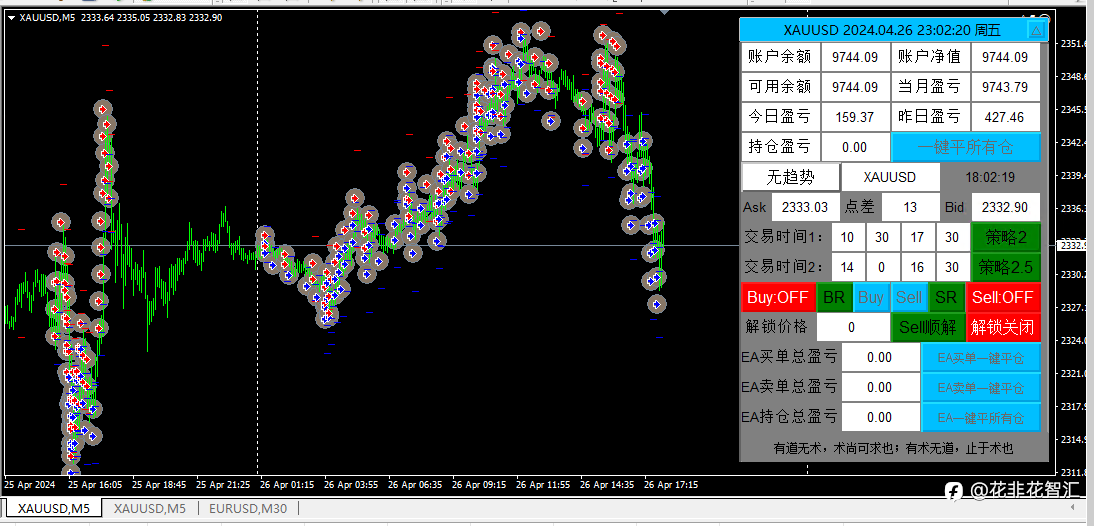
Task: Select the XAUUSD symbol field in panel
Action: point(890,177)
